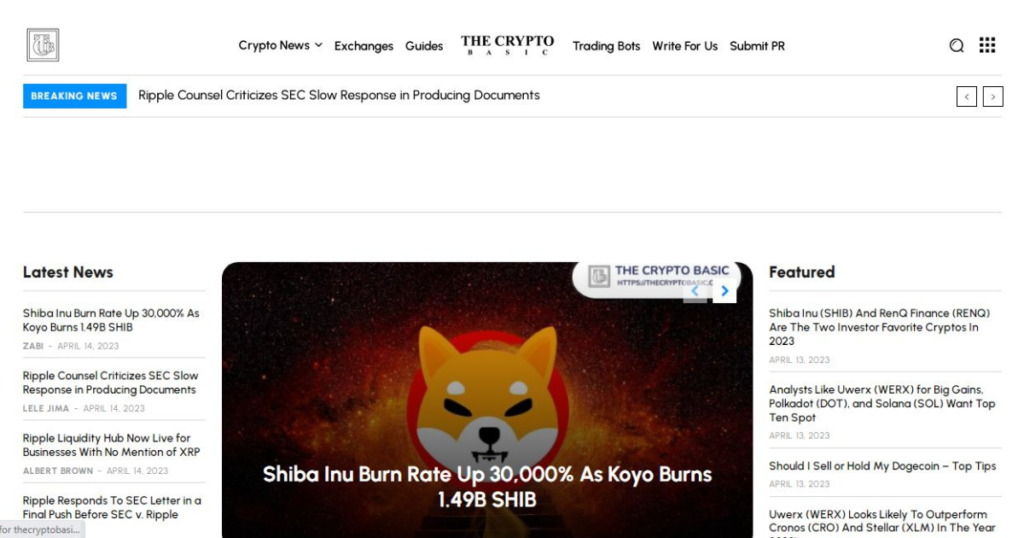Viewport: 1024px width, 538px height.
Task: Show next breaking news headline arrow
Action: tap(993, 97)
